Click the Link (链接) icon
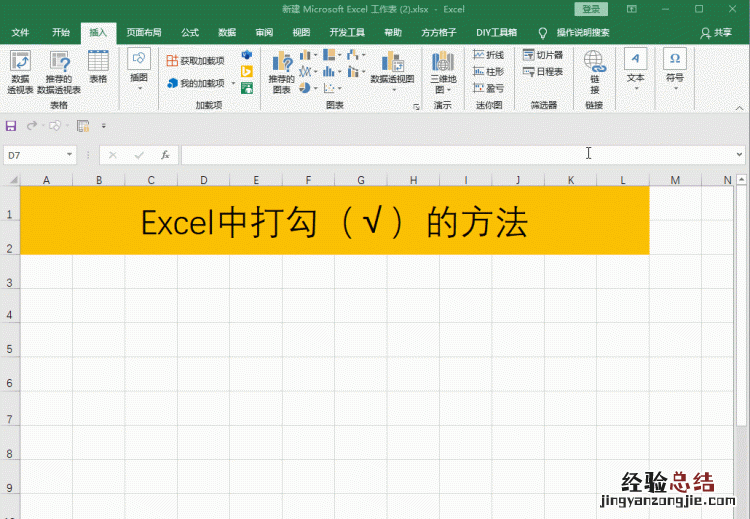750x519 pixels. pyautogui.click(x=594, y=70)
